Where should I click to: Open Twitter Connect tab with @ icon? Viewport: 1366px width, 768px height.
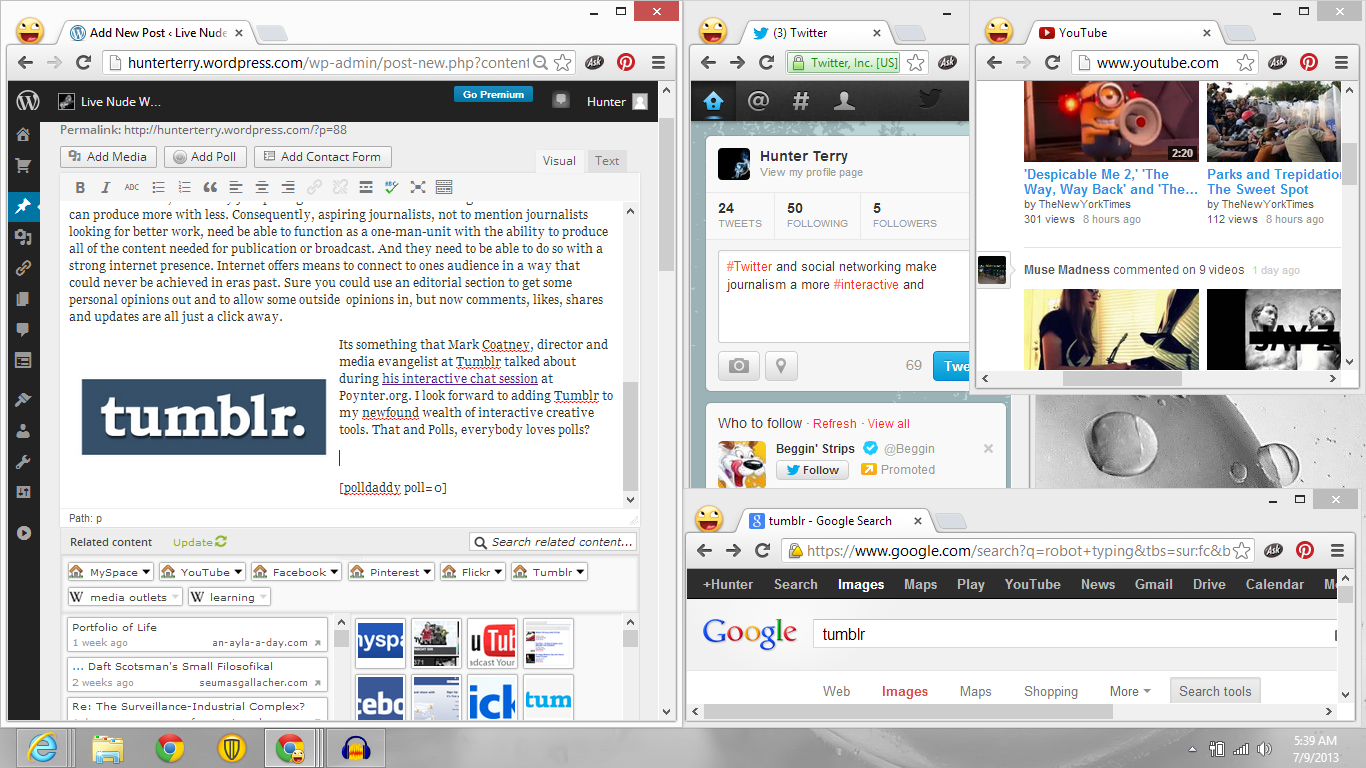click(x=758, y=100)
